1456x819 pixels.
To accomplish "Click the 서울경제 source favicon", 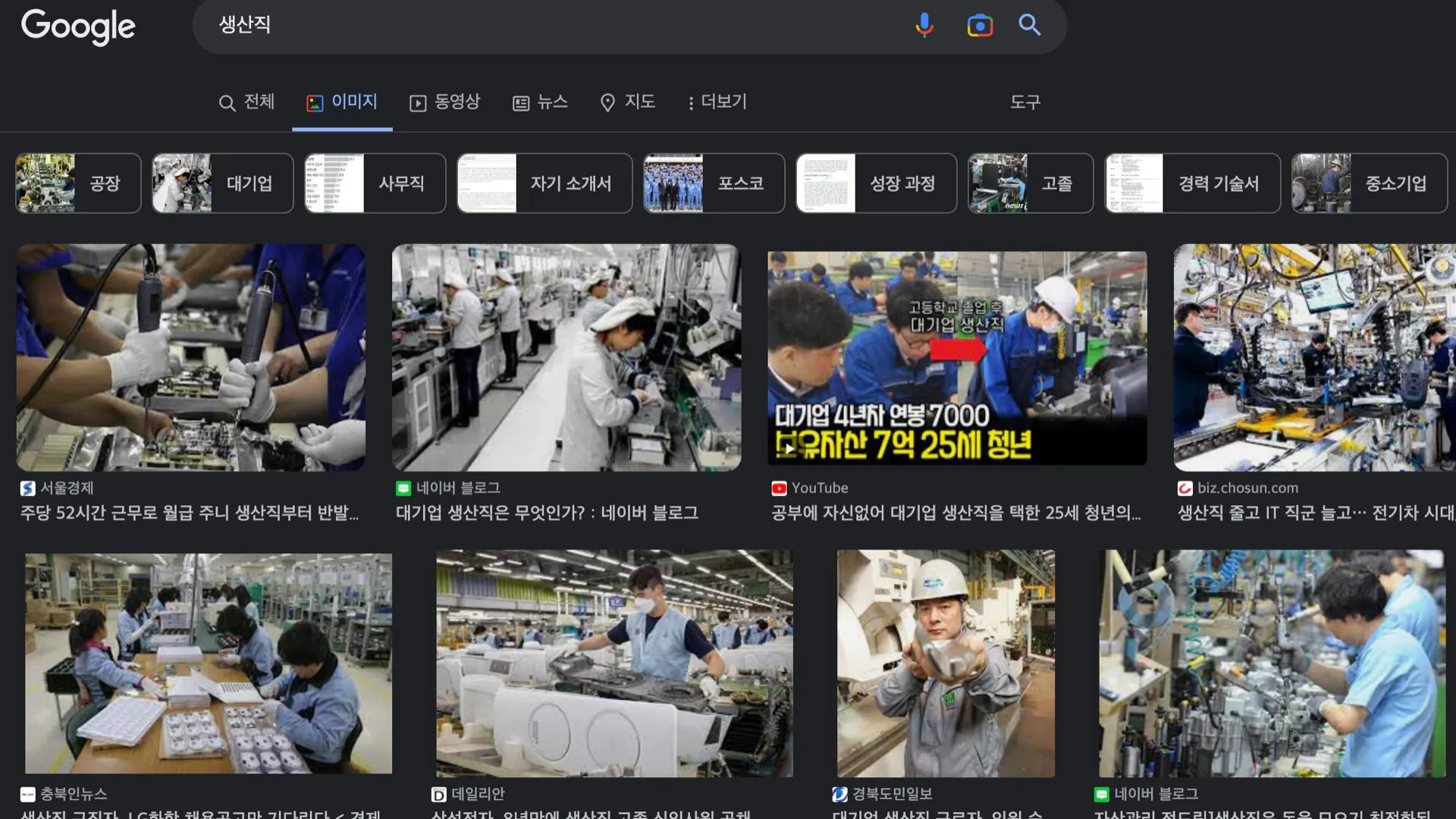I will [28, 488].
